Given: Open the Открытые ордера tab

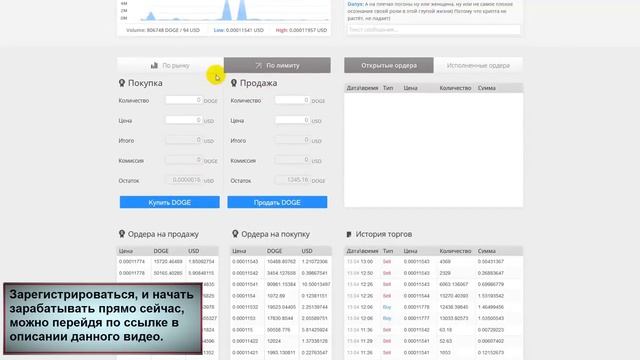Looking at the screenshot, I should pos(389,65).
